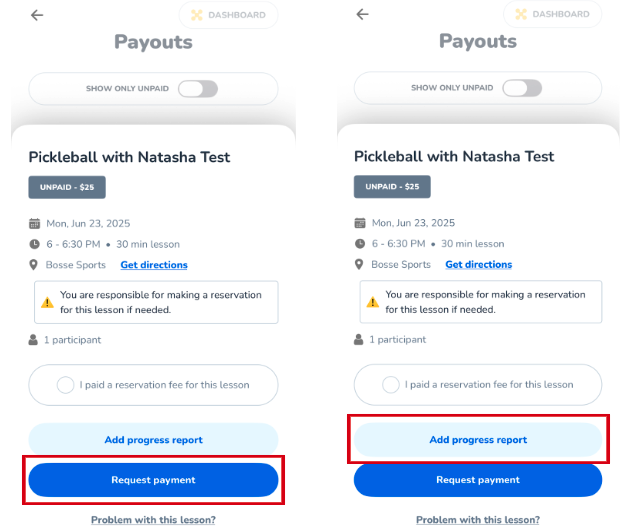
Task: Toggle Show Only Unpaid in the left screen
Action: pyautogui.click(x=197, y=88)
